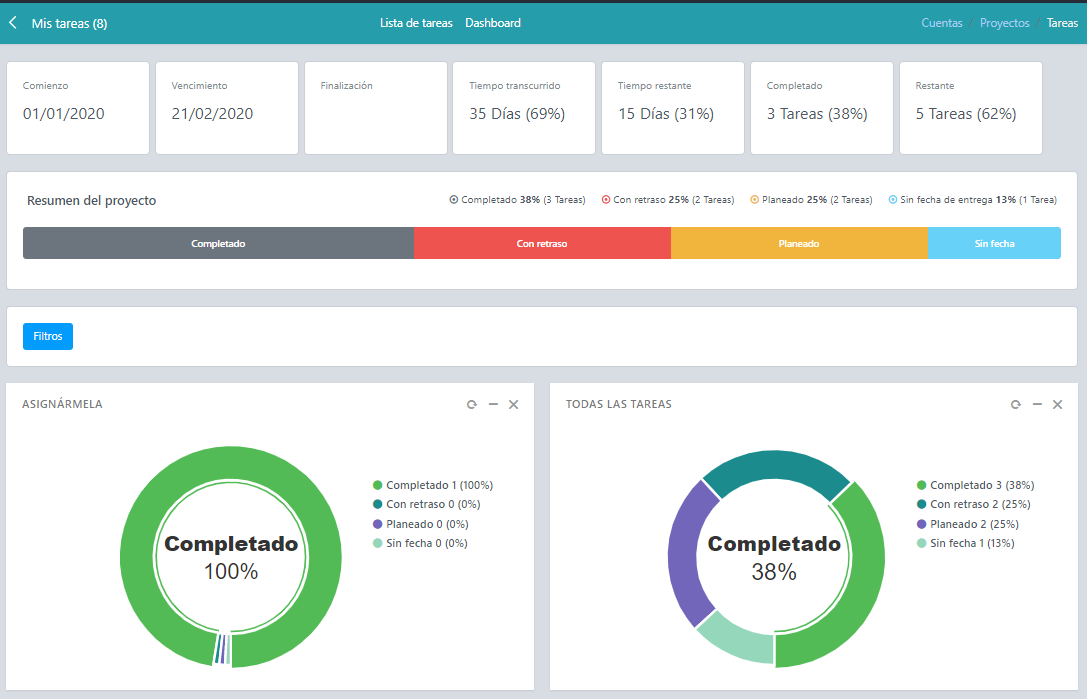Toggle the Planeado 25% legend marker
Screen dimensions: 1087x699
point(754,200)
